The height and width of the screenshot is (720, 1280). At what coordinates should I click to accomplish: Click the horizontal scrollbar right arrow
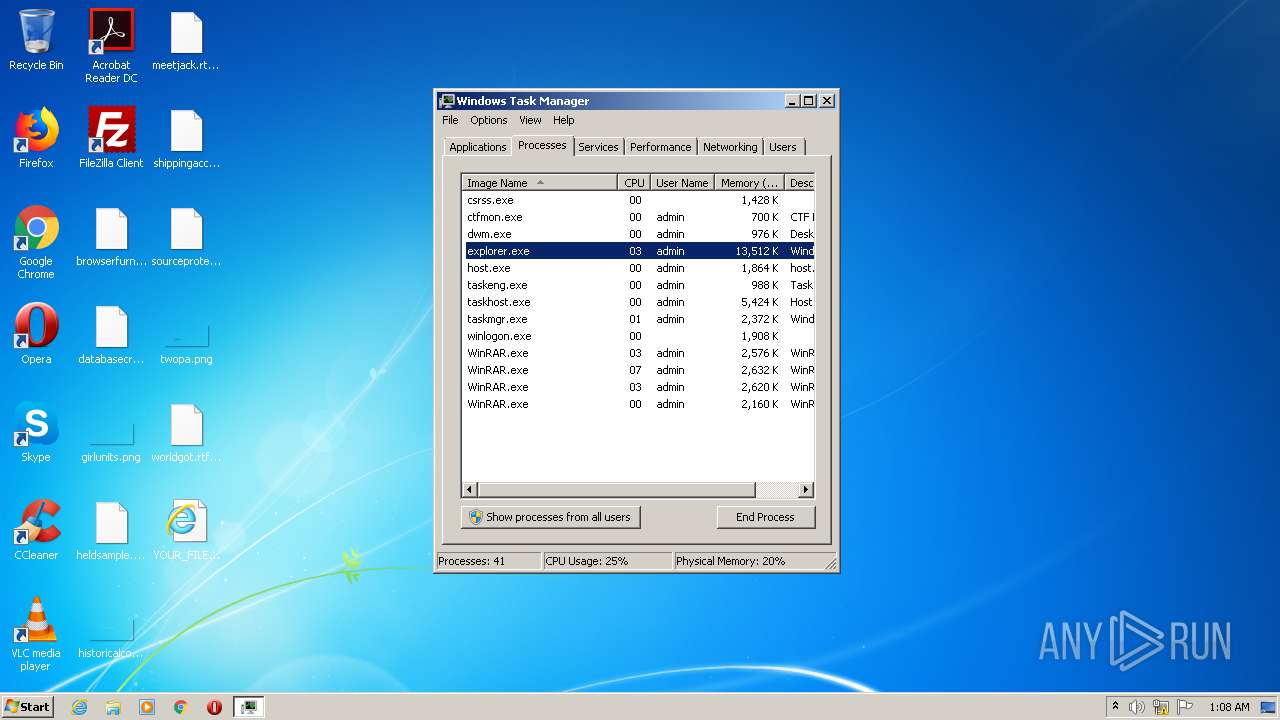click(x=806, y=490)
